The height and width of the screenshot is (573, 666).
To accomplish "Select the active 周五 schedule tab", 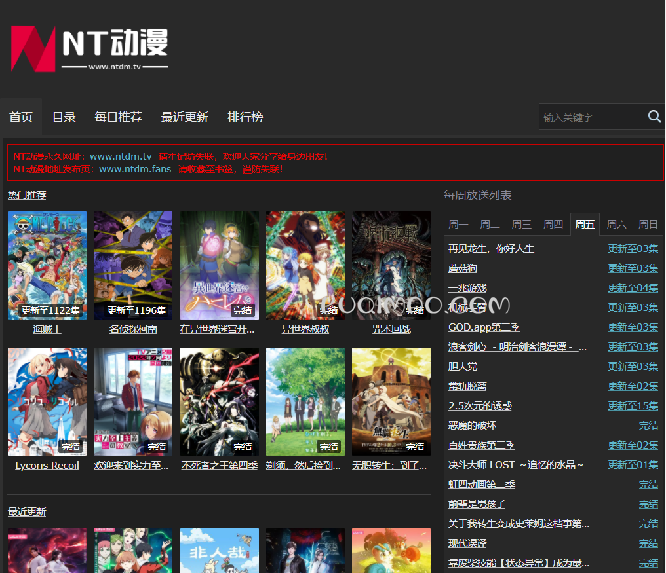I will 585,224.
